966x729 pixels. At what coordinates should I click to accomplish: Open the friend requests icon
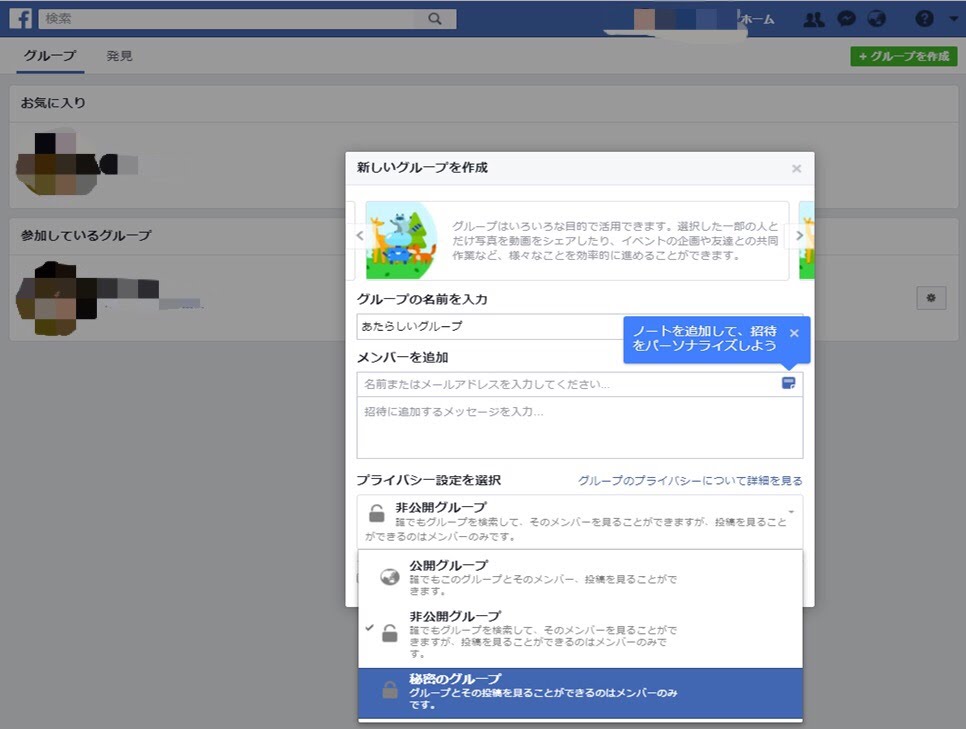coord(814,19)
